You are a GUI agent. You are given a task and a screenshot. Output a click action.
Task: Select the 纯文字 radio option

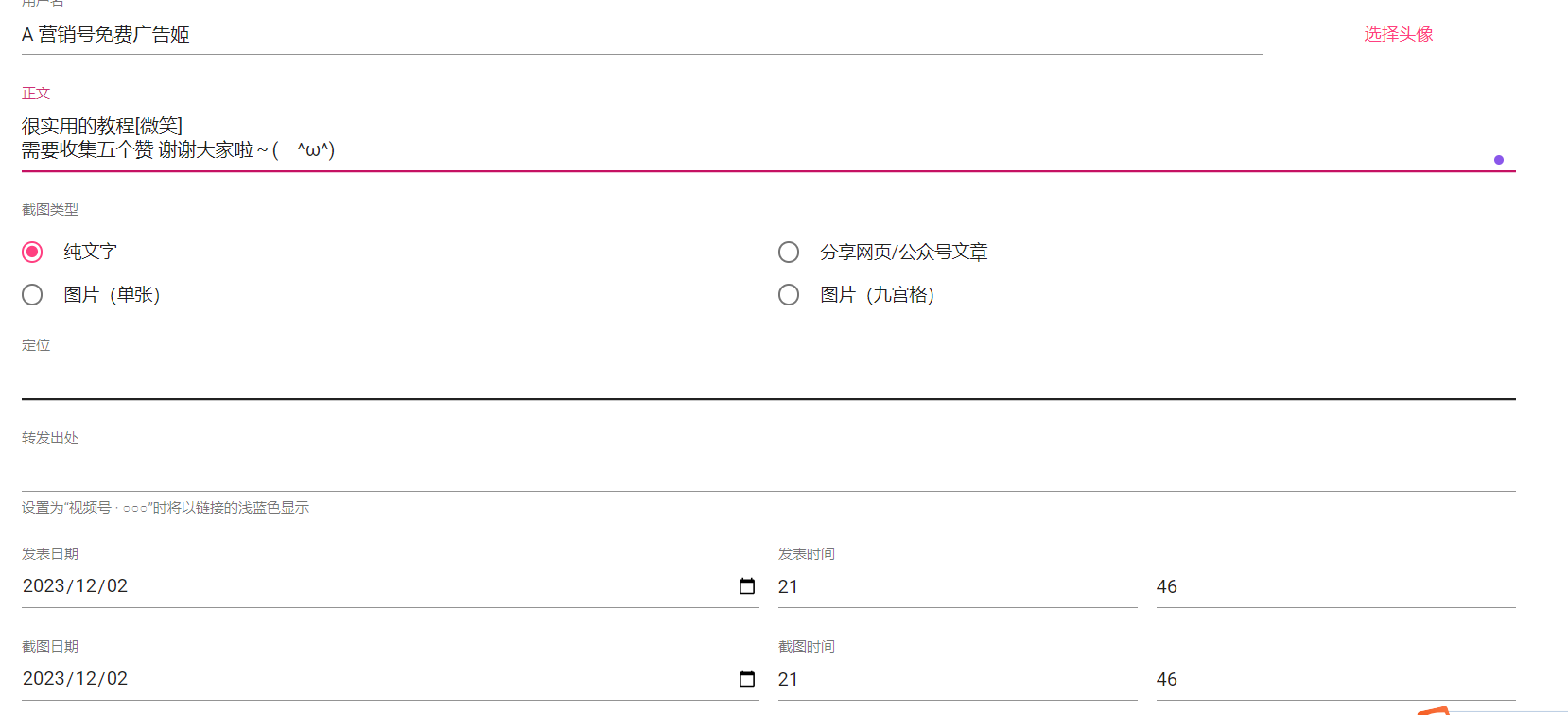click(32, 252)
